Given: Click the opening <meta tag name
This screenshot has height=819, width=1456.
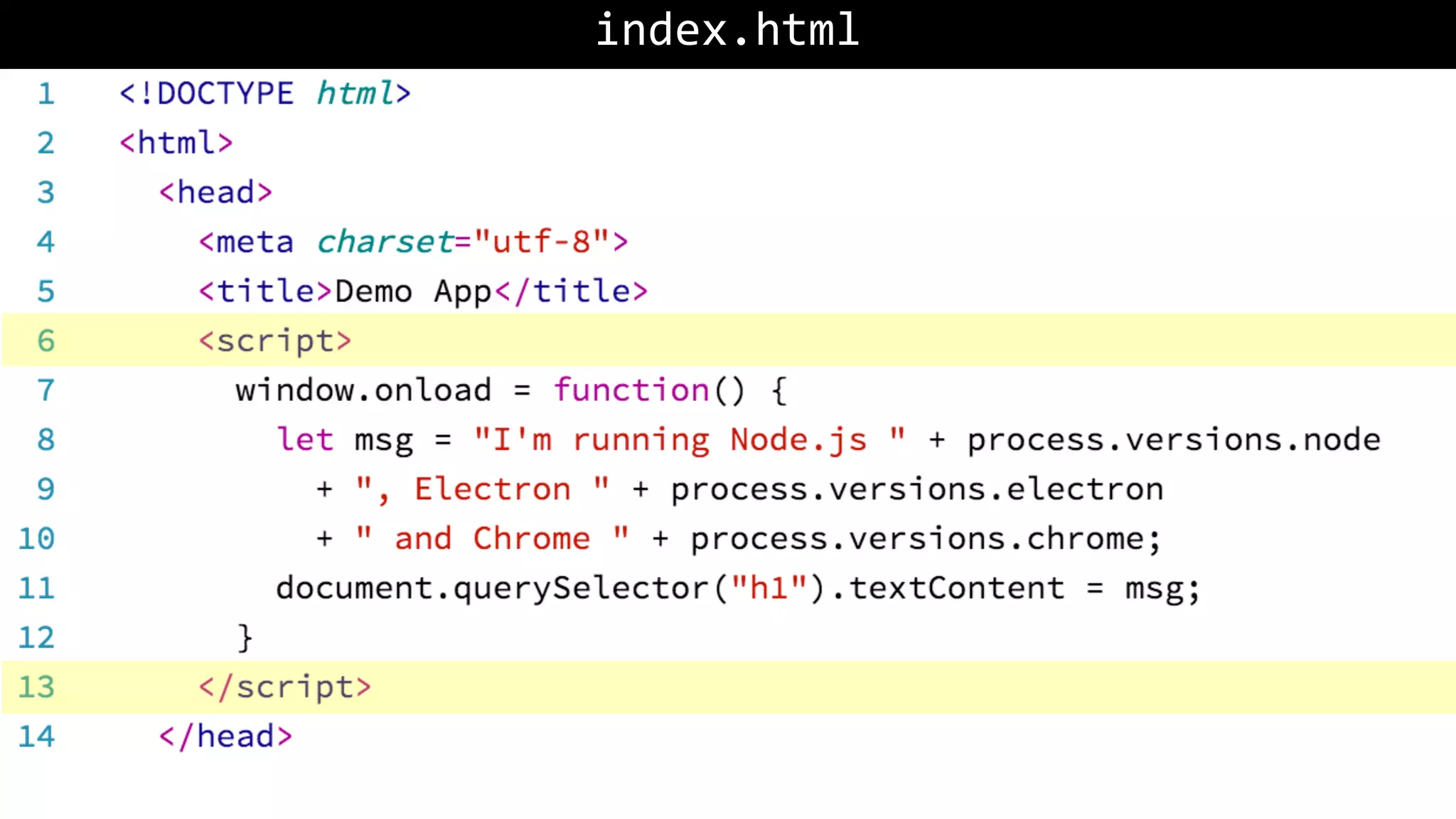Looking at the screenshot, I should pyautogui.click(x=245, y=242).
